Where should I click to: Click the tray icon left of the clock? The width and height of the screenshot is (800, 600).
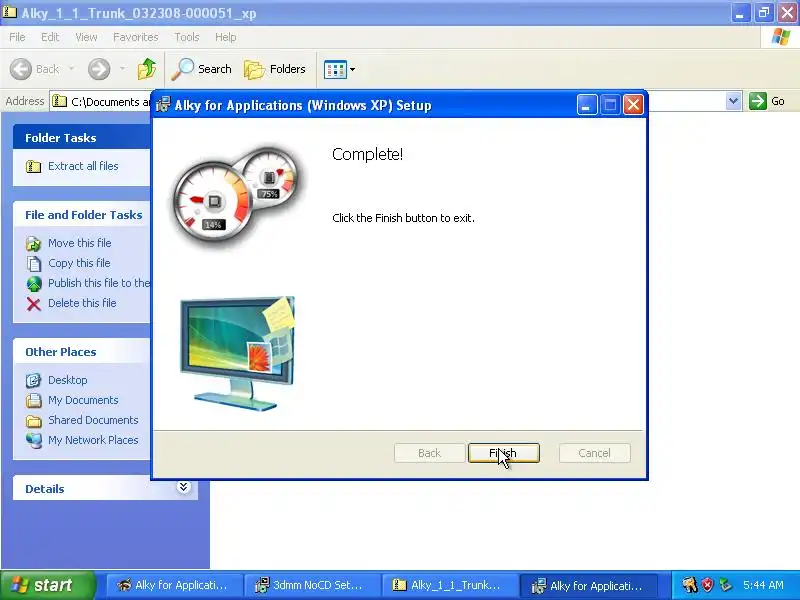pos(726,585)
